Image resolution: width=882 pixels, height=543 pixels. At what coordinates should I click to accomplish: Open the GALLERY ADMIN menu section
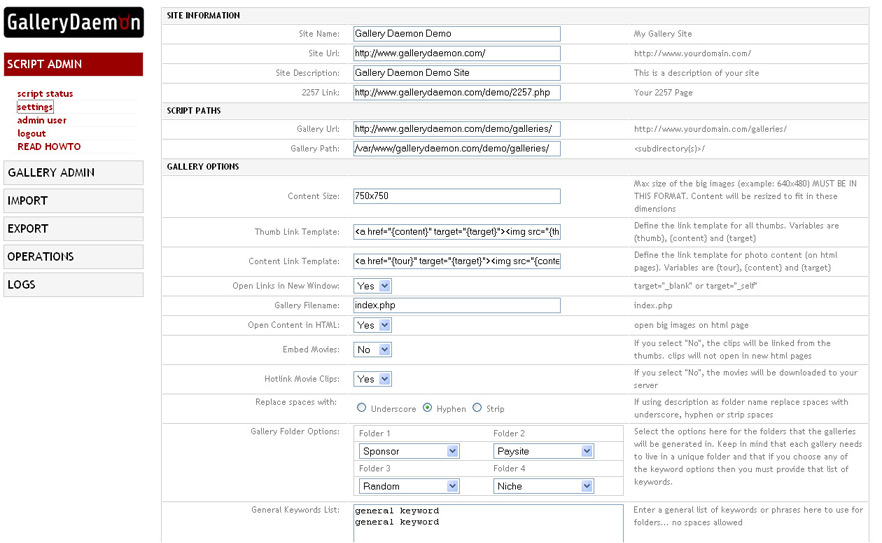click(x=74, y=173)
